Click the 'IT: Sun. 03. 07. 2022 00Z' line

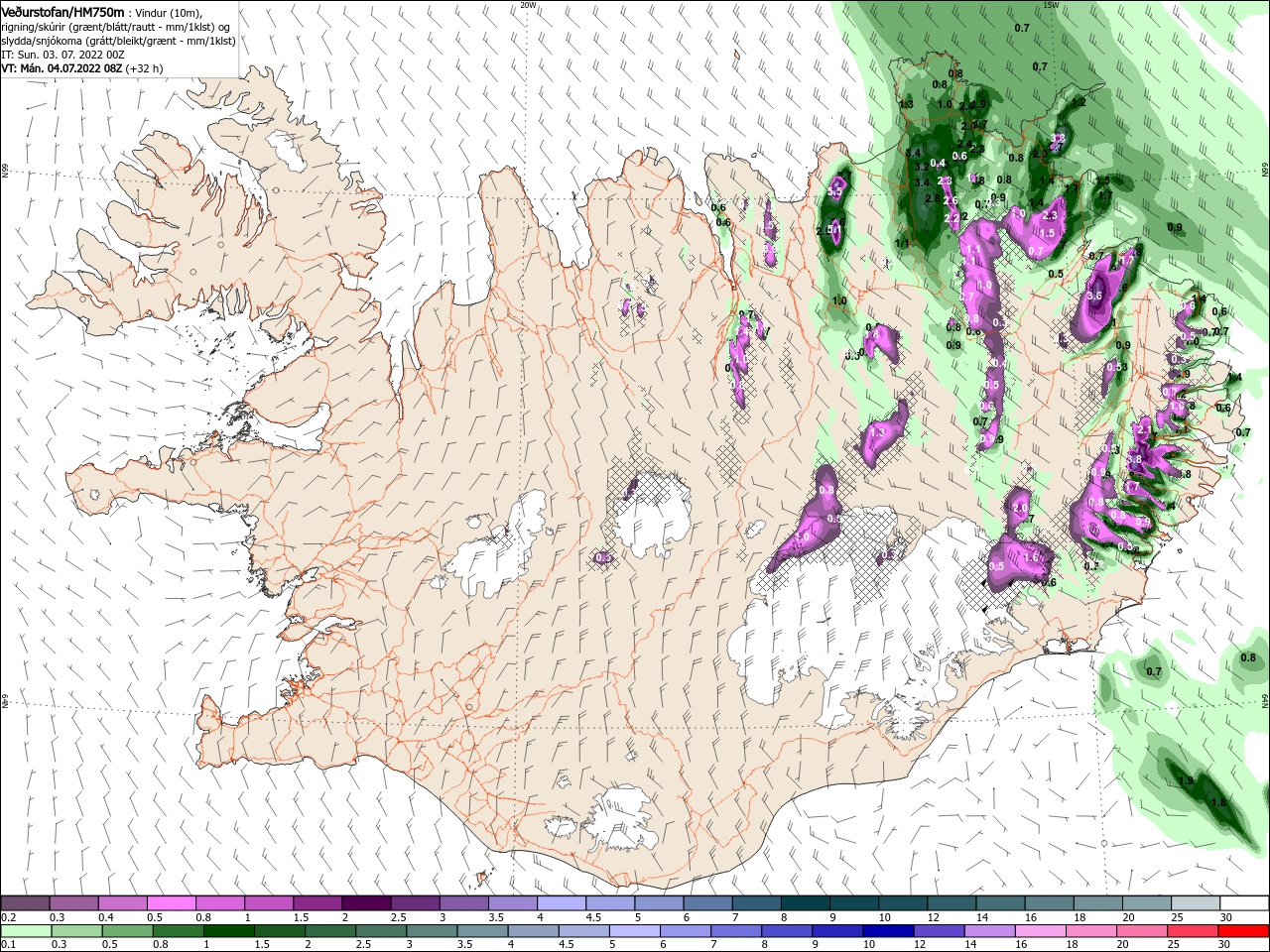click(x=63, y=55)
